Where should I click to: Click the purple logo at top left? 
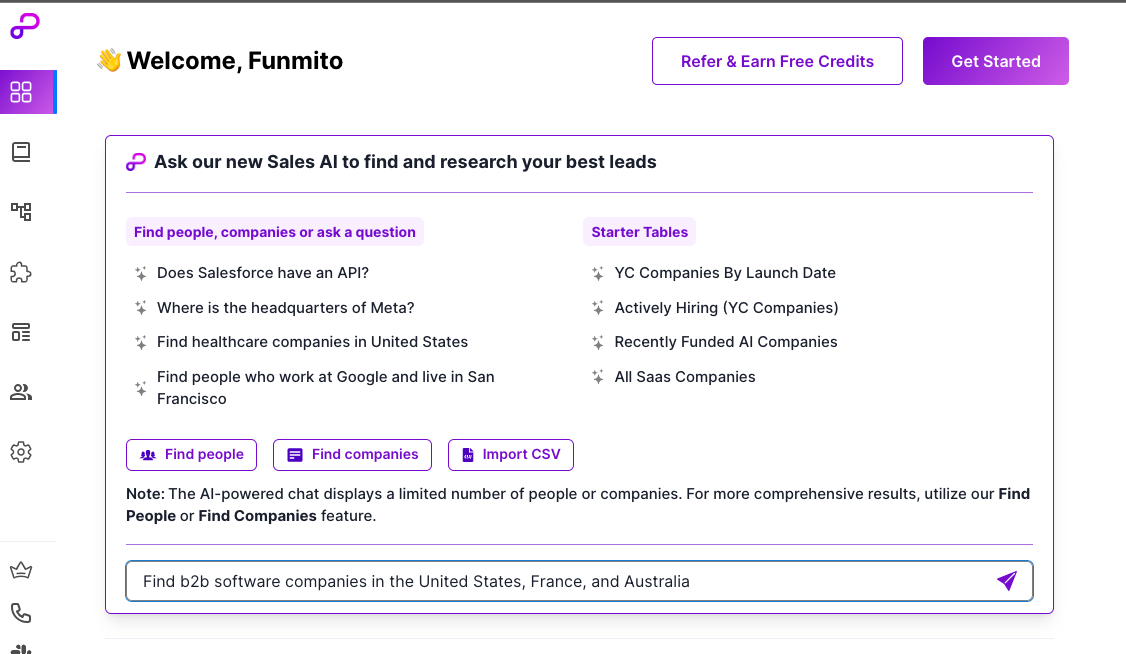(25, 27)
